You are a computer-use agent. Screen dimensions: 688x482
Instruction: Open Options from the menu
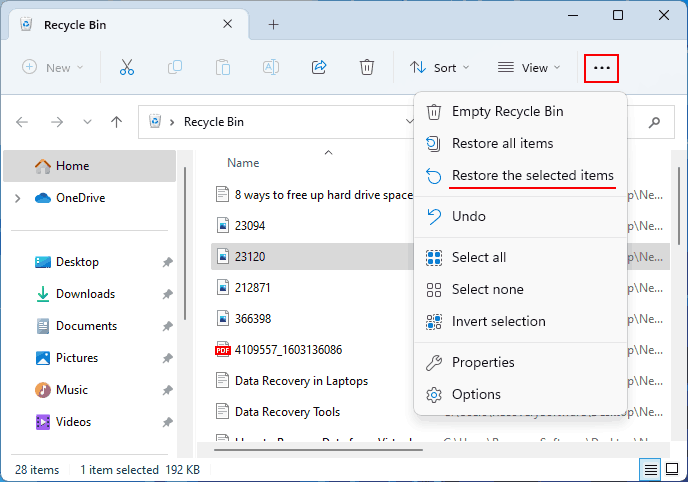point(520,394)
